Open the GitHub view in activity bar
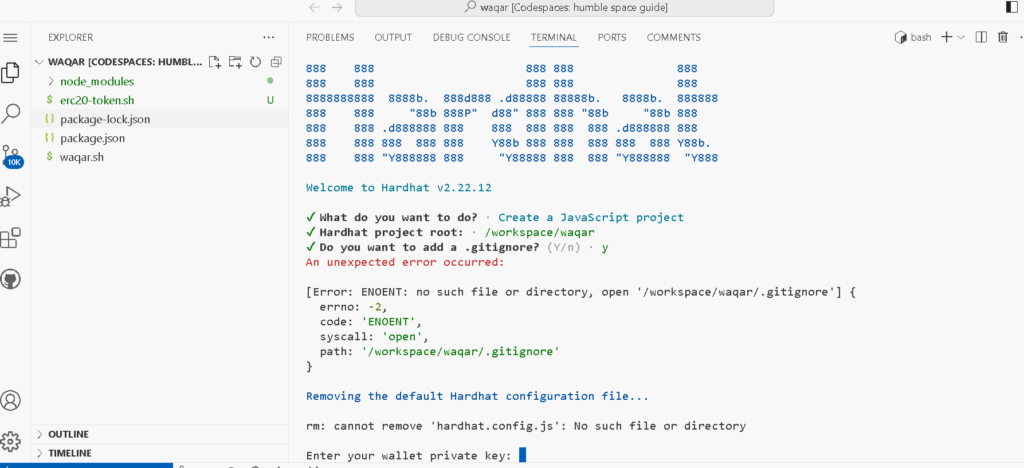This screenshot has width=1024, height=468. tap(11, 279)
